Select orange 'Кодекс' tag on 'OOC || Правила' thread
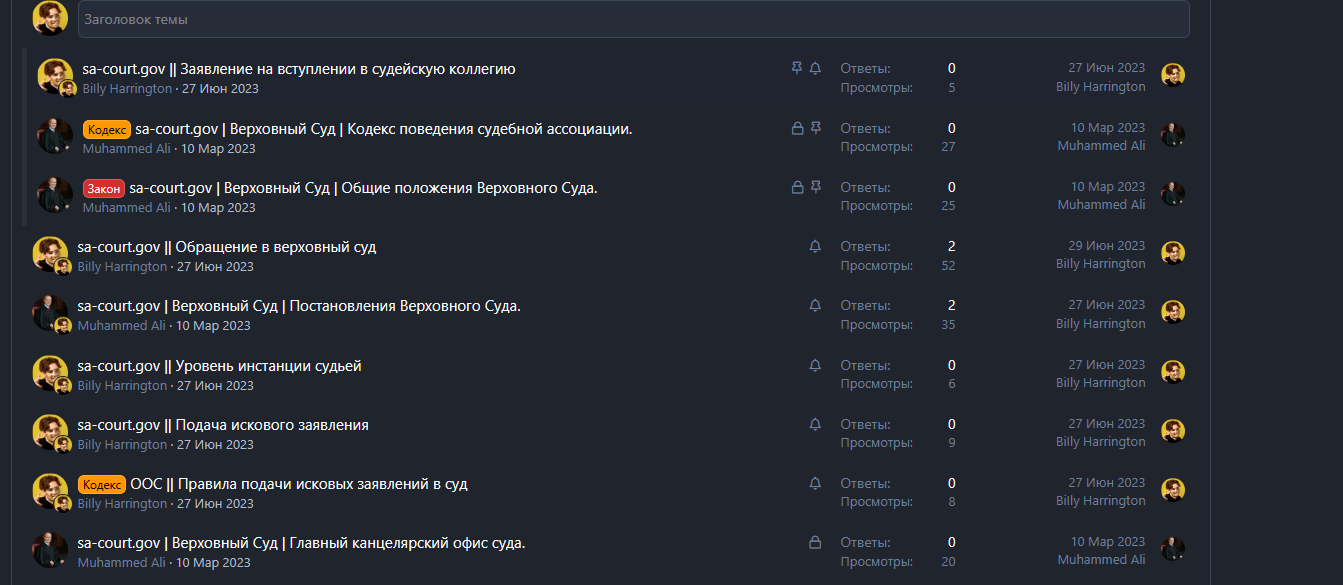The image size is (1343, 585). point(102,484)
